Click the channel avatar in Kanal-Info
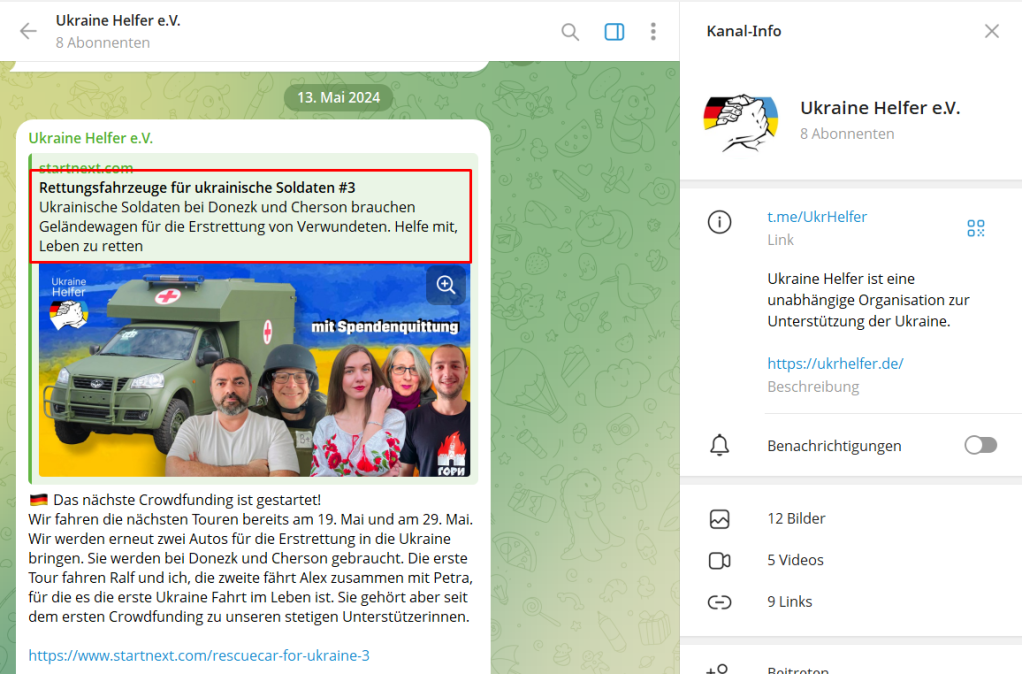The width and height of the screenshot is (1022, 674). point(741,120)
